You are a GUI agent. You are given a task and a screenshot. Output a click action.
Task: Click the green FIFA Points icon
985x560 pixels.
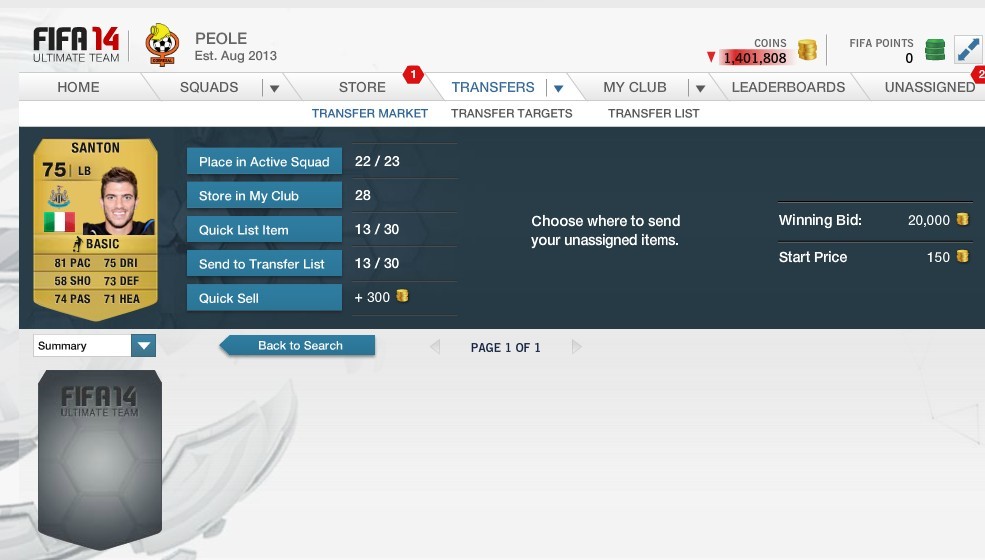(935, 50)
